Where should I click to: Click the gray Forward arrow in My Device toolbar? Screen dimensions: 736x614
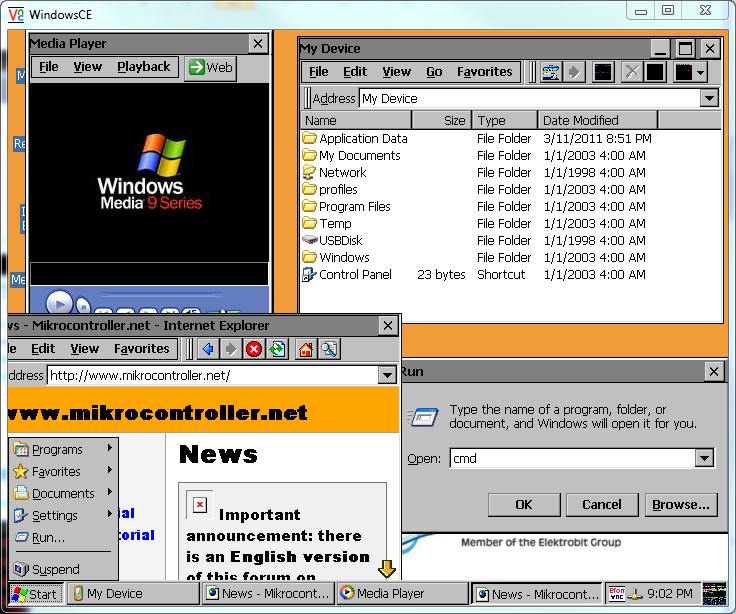[574, 72]
